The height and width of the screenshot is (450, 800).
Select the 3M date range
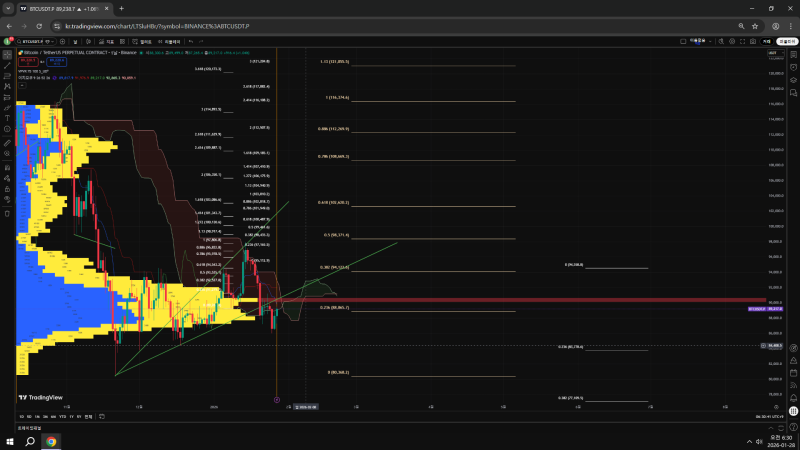(x=45, y=417)
